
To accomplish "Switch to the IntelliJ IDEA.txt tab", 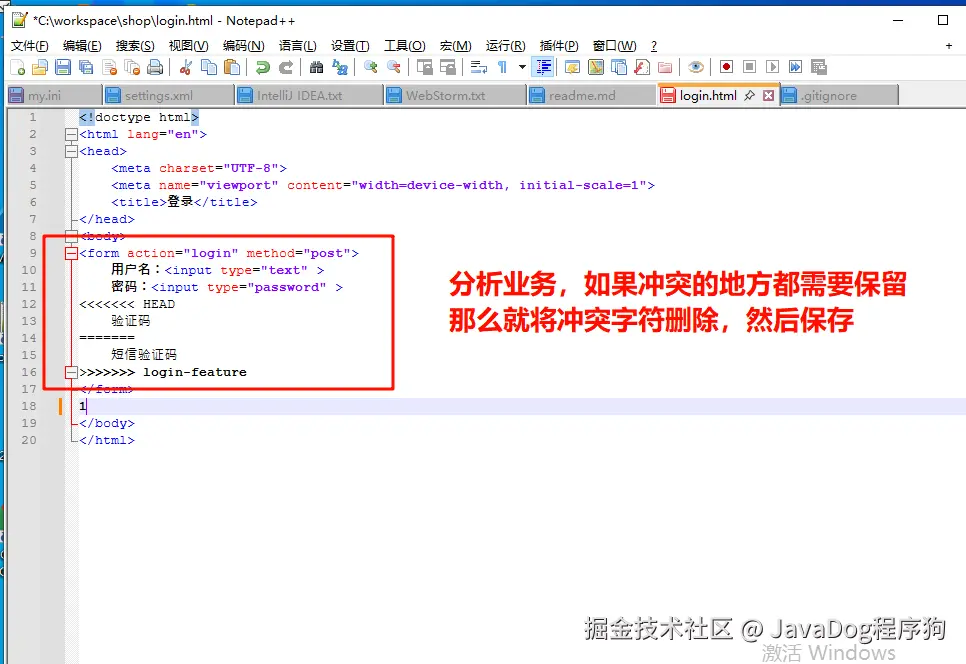I will [310, 95].
